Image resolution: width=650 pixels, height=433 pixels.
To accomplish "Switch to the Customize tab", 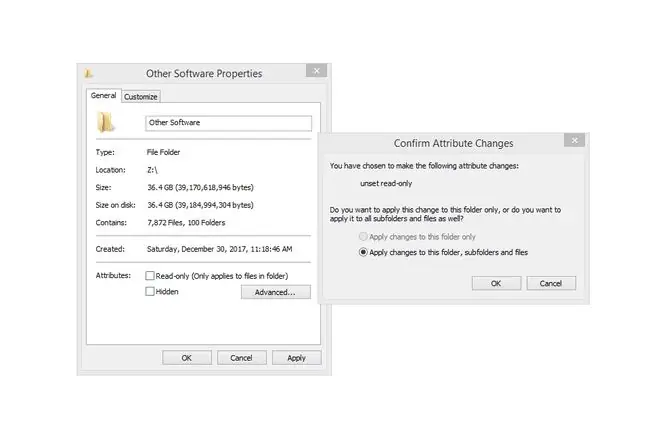I will point(141,97).
